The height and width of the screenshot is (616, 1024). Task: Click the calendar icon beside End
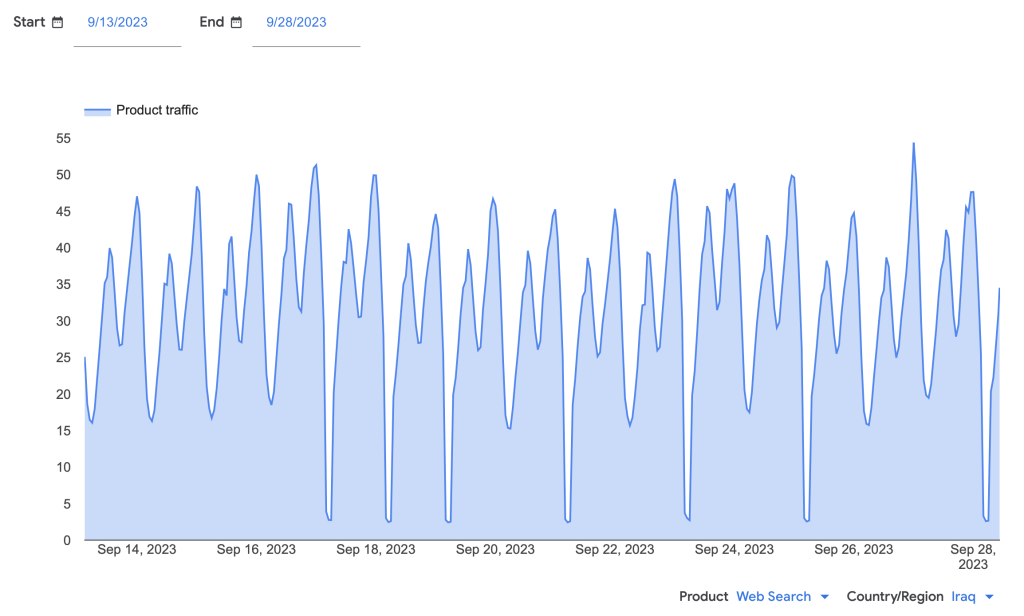coord(236,22)
